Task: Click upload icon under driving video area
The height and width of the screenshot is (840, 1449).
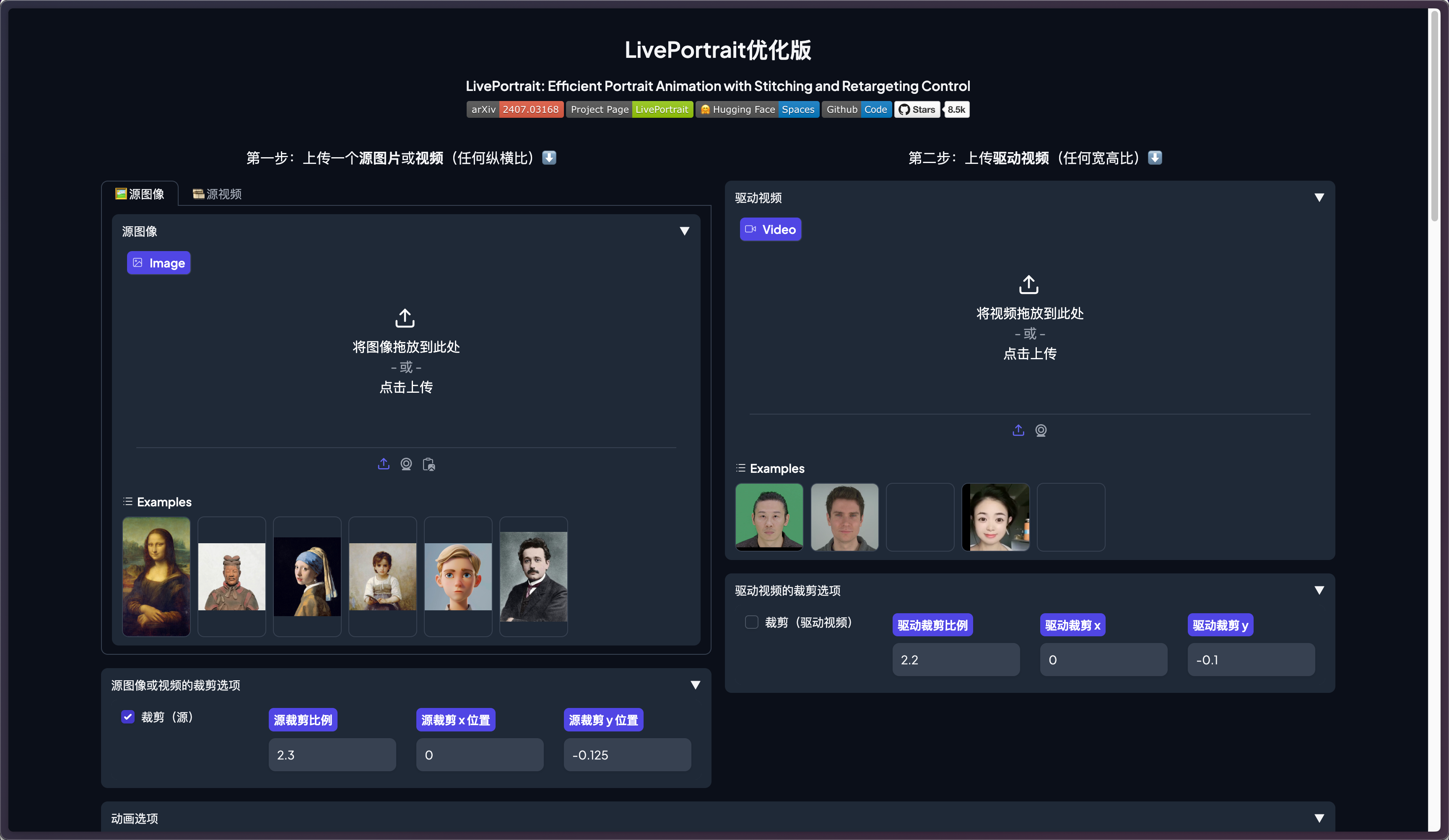Action: pos(1018,430)
